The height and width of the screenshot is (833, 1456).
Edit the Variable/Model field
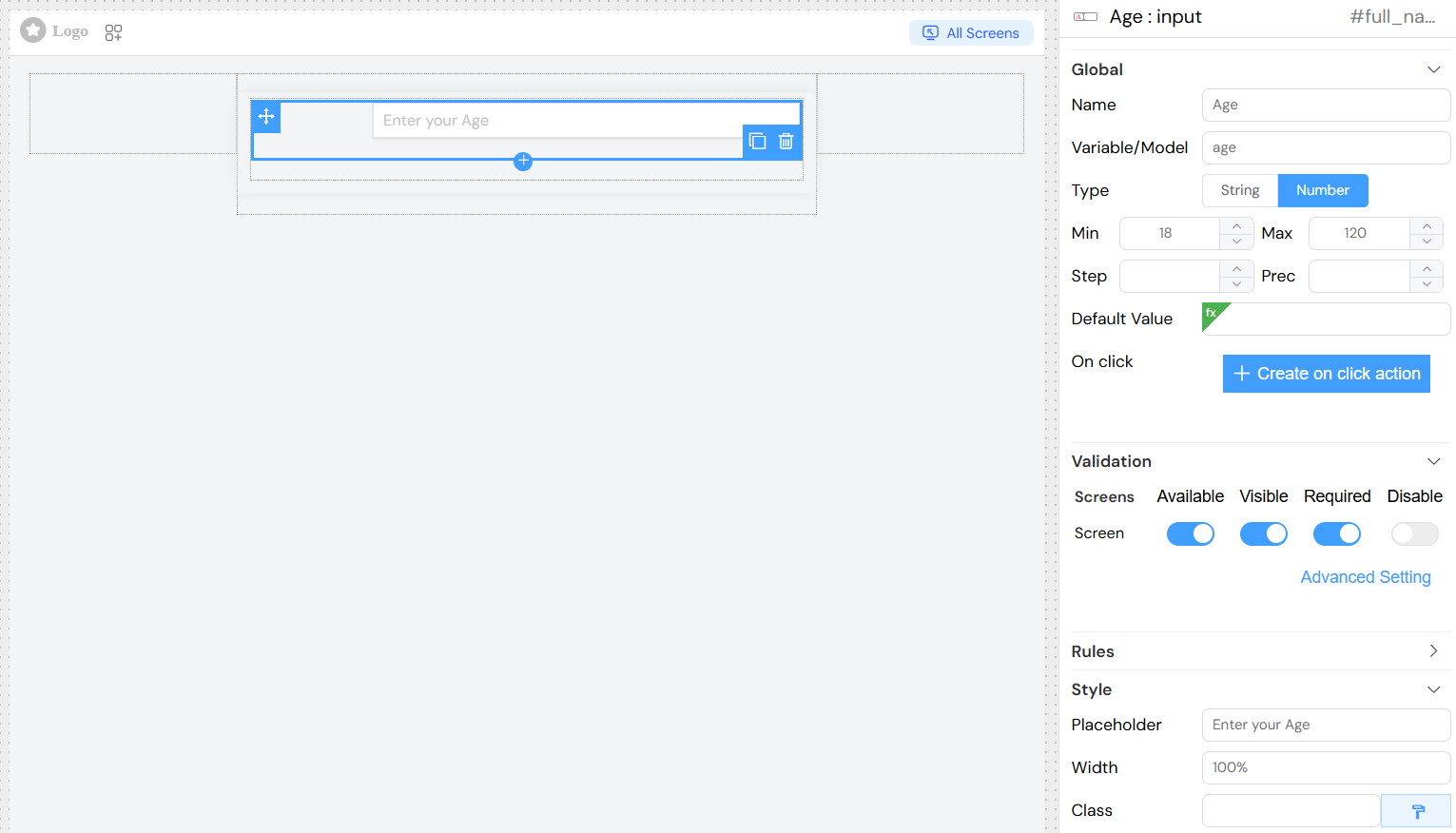coord(1326,147)
